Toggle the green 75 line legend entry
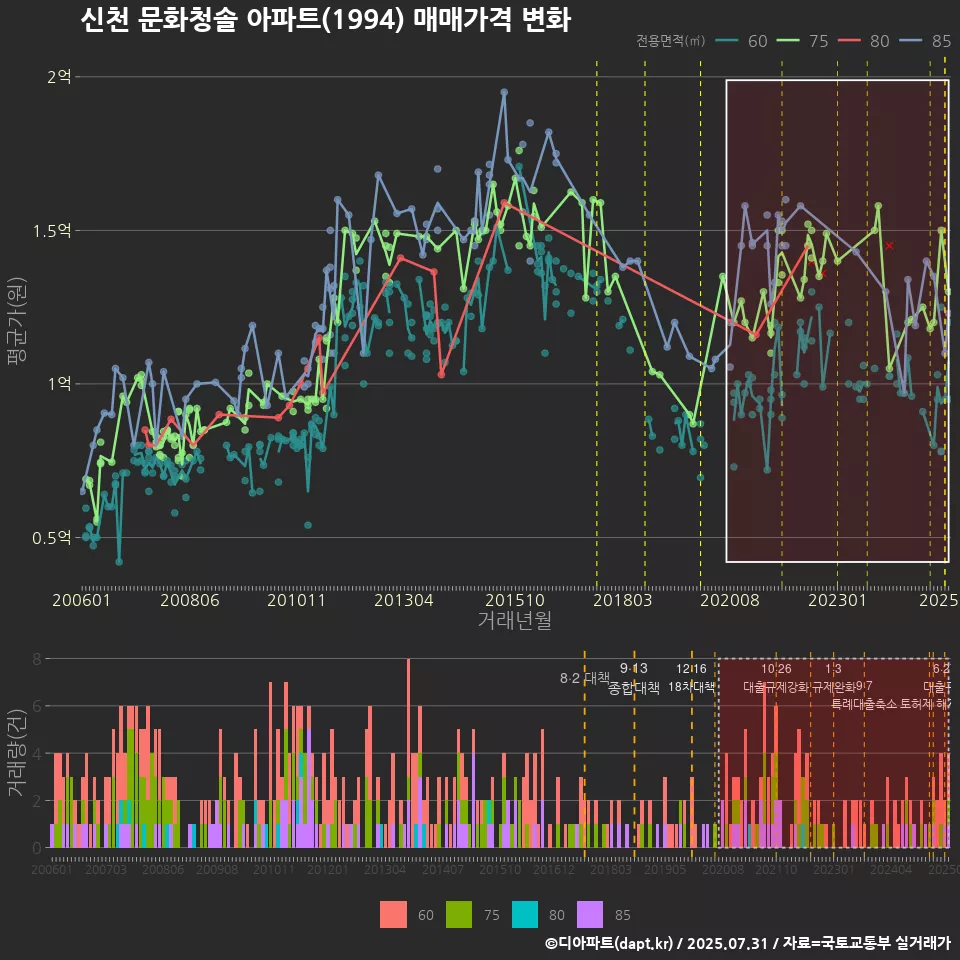 click(x=802, y=41)
